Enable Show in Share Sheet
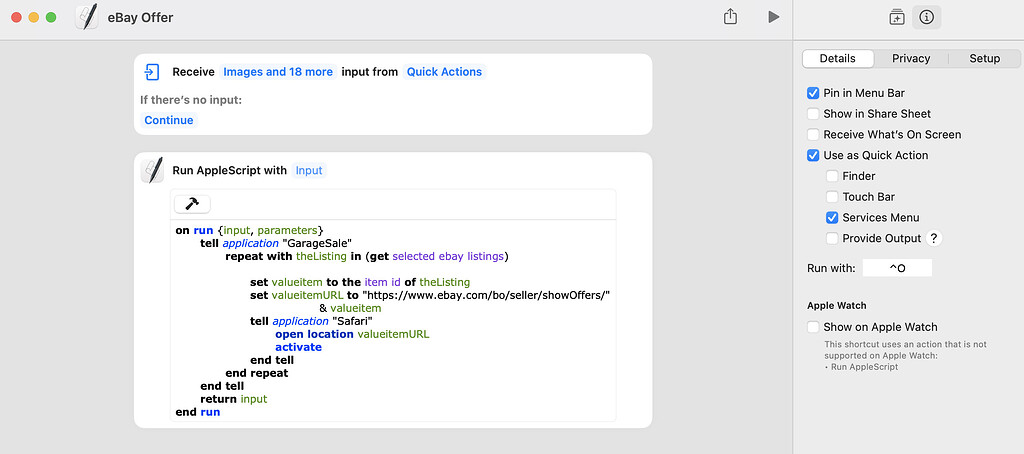Image resolution: width=1024 pixels, height=454 pixels. pyautogui.click(x=813, y=114)
